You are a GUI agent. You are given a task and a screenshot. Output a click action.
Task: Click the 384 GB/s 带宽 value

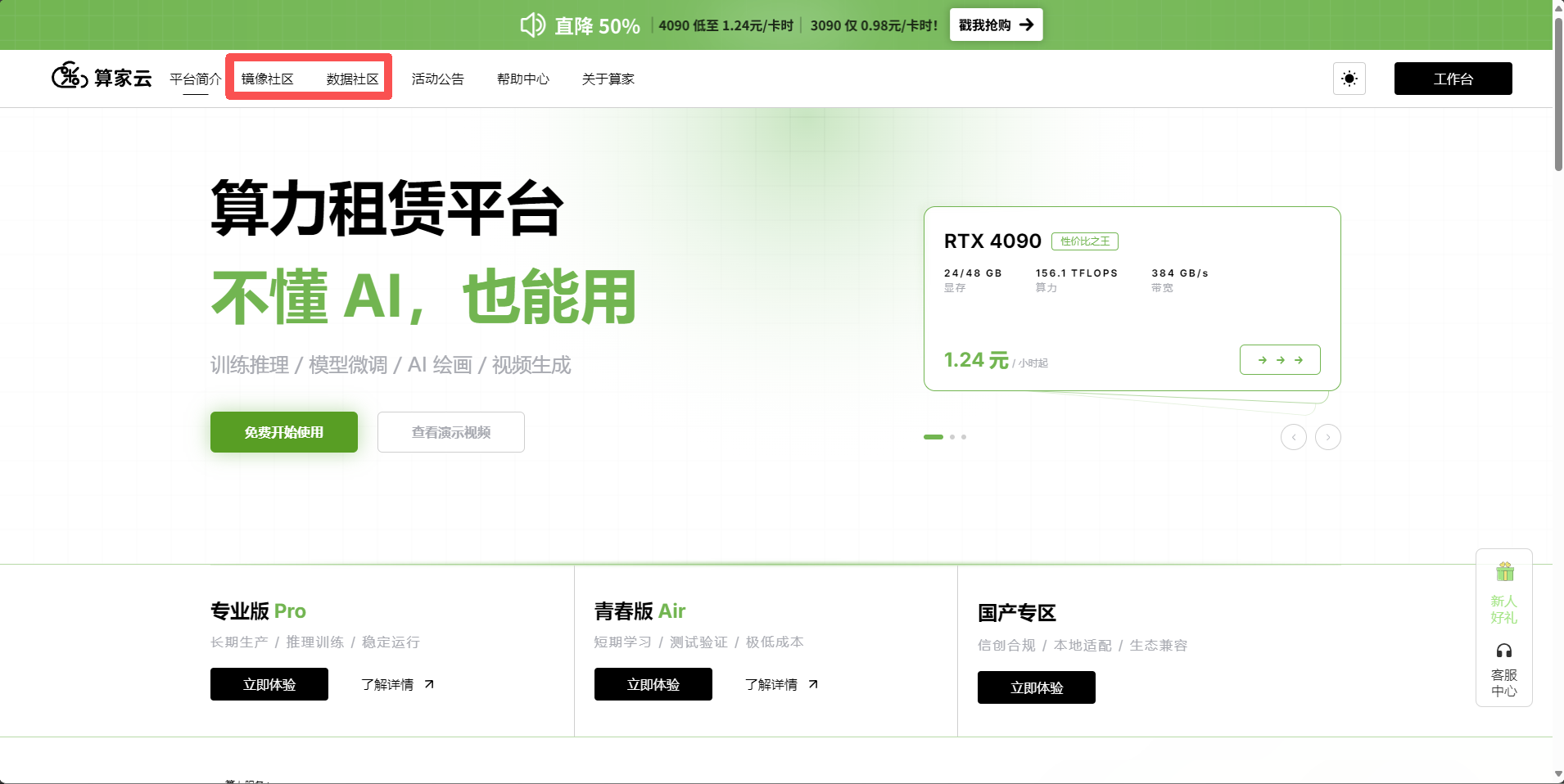click(1180, 273)
